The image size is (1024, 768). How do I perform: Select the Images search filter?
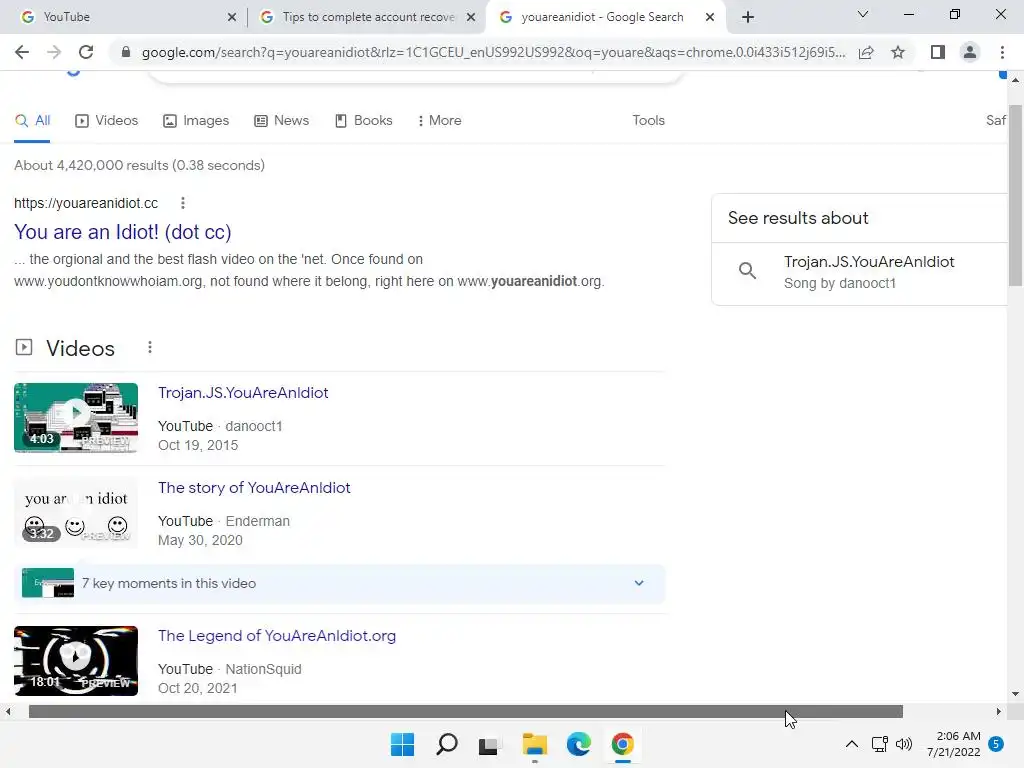[x=196, y=121]
